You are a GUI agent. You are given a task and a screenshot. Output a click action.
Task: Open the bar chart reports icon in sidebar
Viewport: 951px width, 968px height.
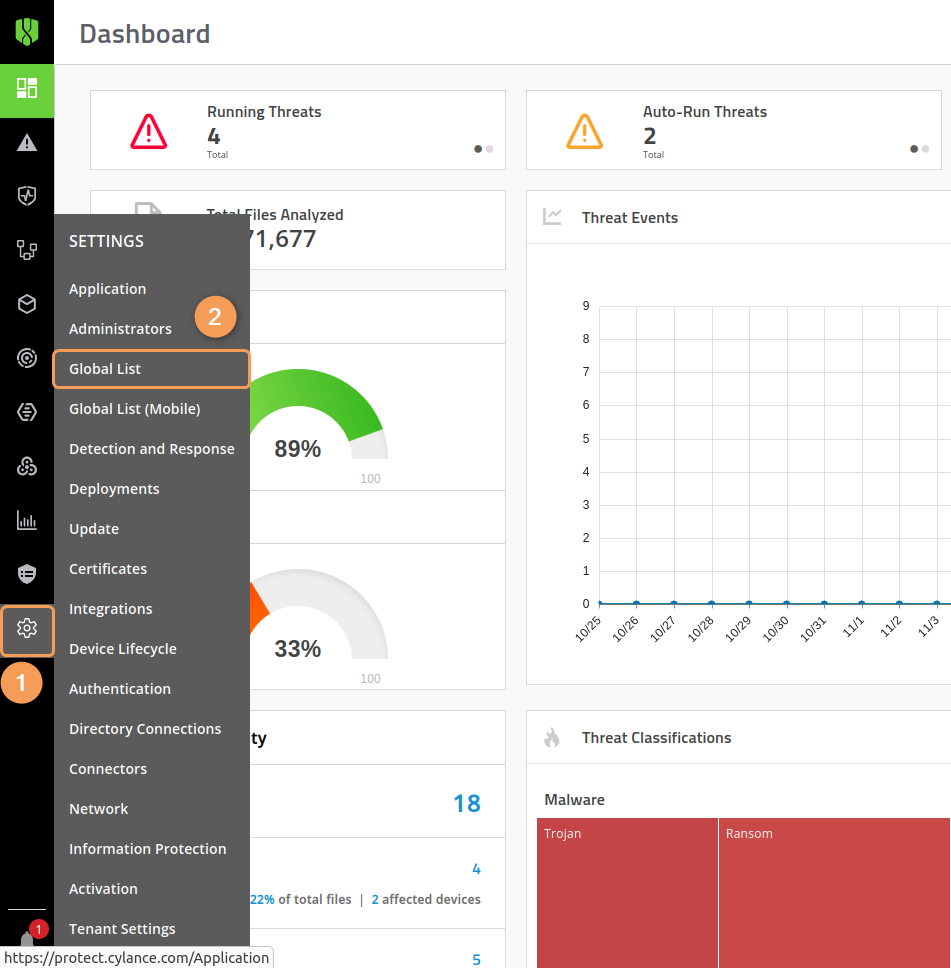tap(27, 520)
